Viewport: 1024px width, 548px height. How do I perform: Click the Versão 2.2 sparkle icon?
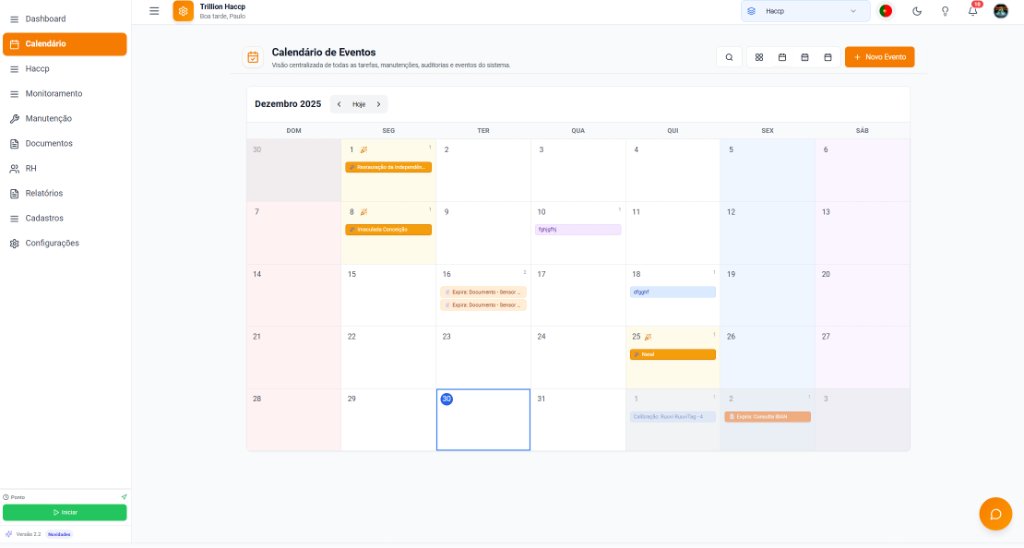coord(8,534)
